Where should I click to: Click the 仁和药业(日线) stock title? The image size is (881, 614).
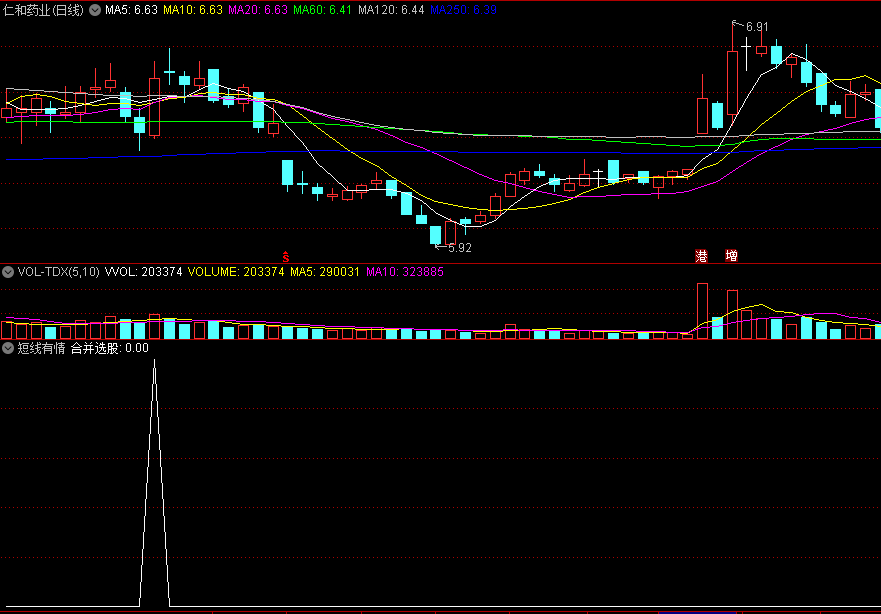pyautogui.click(x=43, y=10)
